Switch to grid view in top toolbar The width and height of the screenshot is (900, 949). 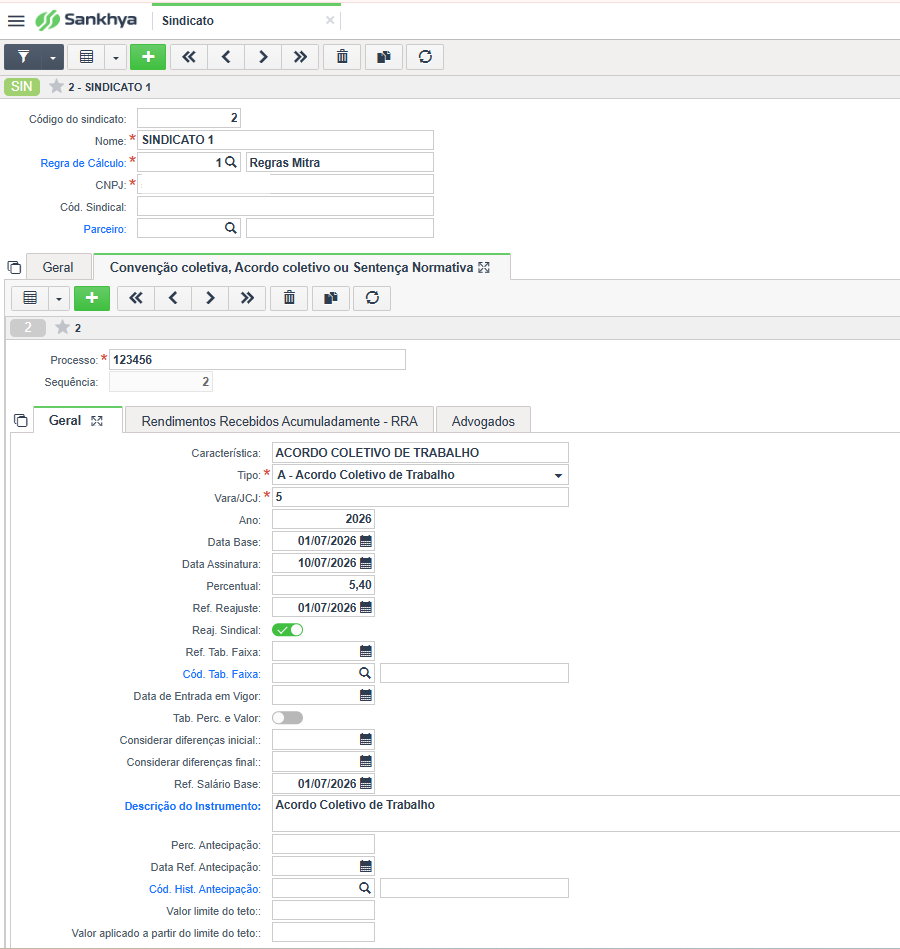coord(87,57)
